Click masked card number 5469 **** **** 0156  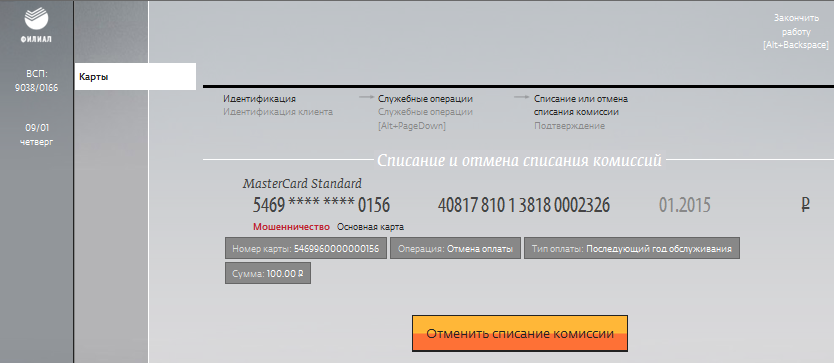pos(321,205)
